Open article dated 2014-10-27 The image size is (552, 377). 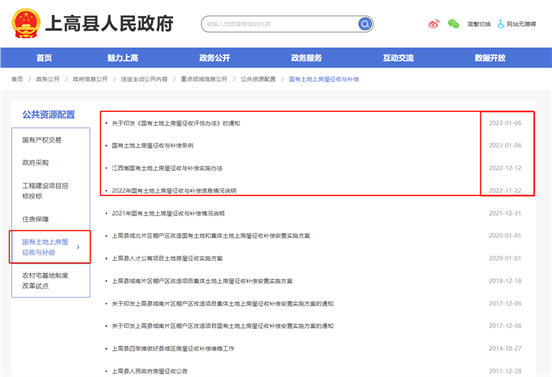point(173,348)
